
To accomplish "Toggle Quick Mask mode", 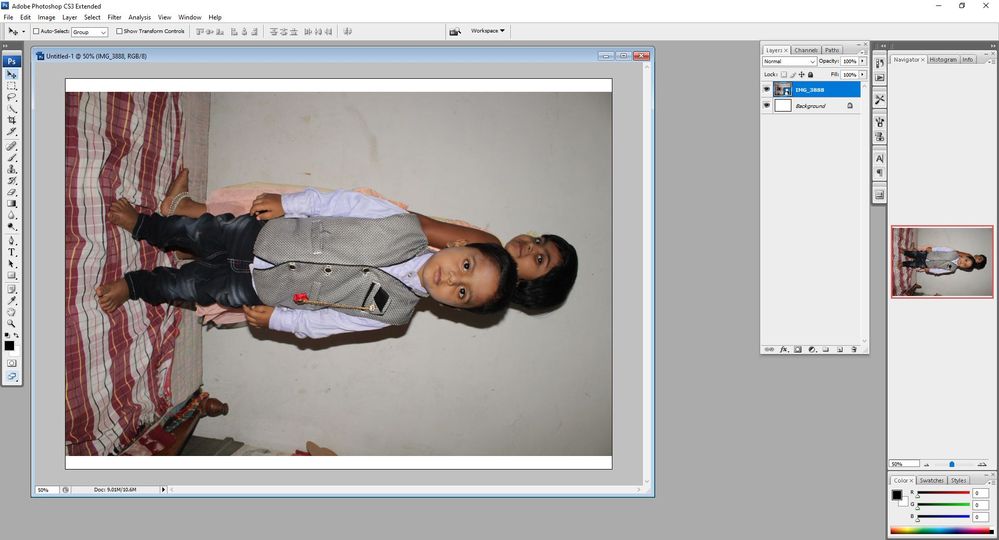I will (x=11, y=363).
